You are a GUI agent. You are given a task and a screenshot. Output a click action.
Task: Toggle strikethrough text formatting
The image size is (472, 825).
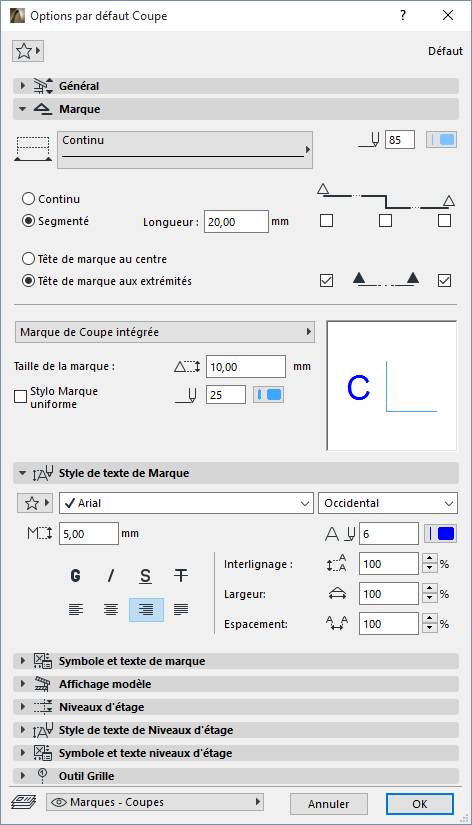pyautogui.click(x=181, y=576)
